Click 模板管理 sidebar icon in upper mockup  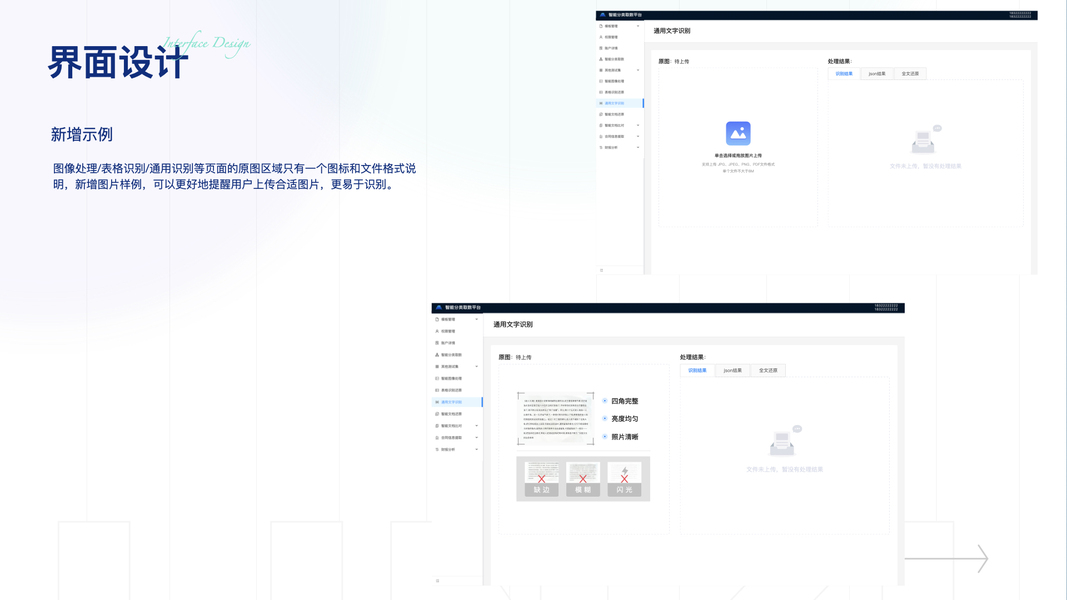pos(601,26)
